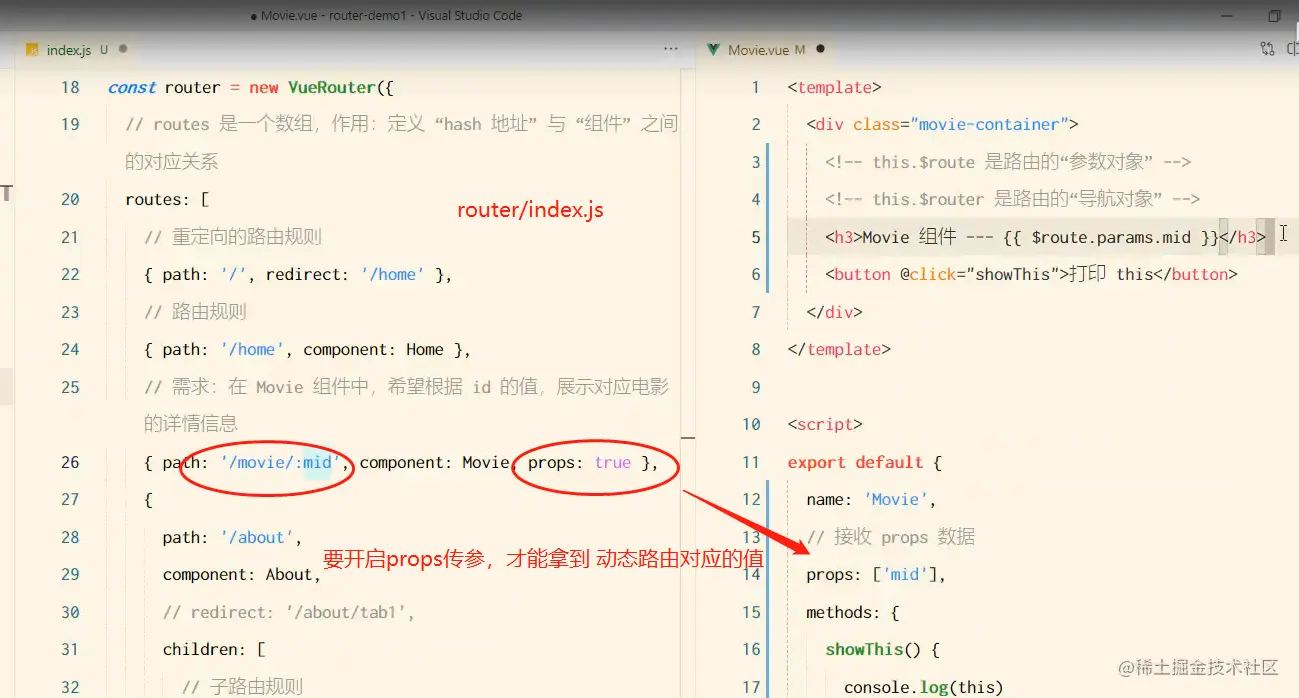Image resolution: width=1299 pixels, height=698 pixels.
Task: Click line number 5 in Movie.vue gutter
Action: [x=756, y=237]
